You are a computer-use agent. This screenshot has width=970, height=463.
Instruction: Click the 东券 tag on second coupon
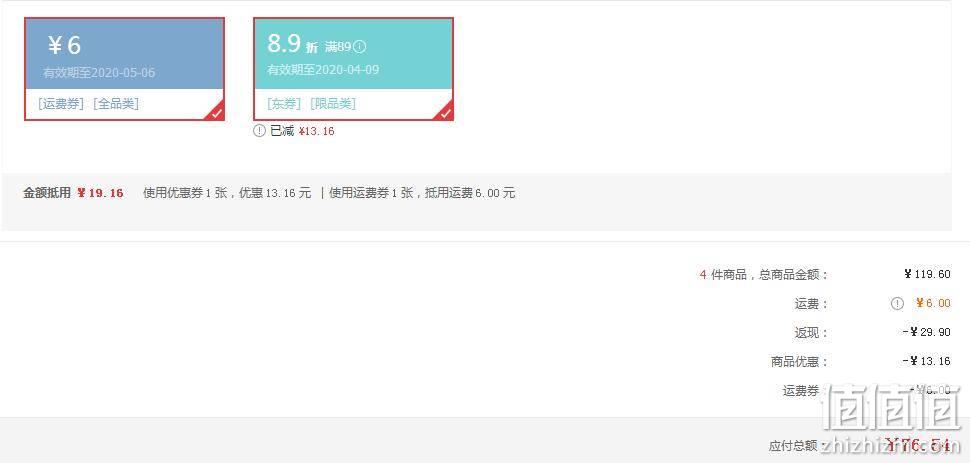click(285, 104)
